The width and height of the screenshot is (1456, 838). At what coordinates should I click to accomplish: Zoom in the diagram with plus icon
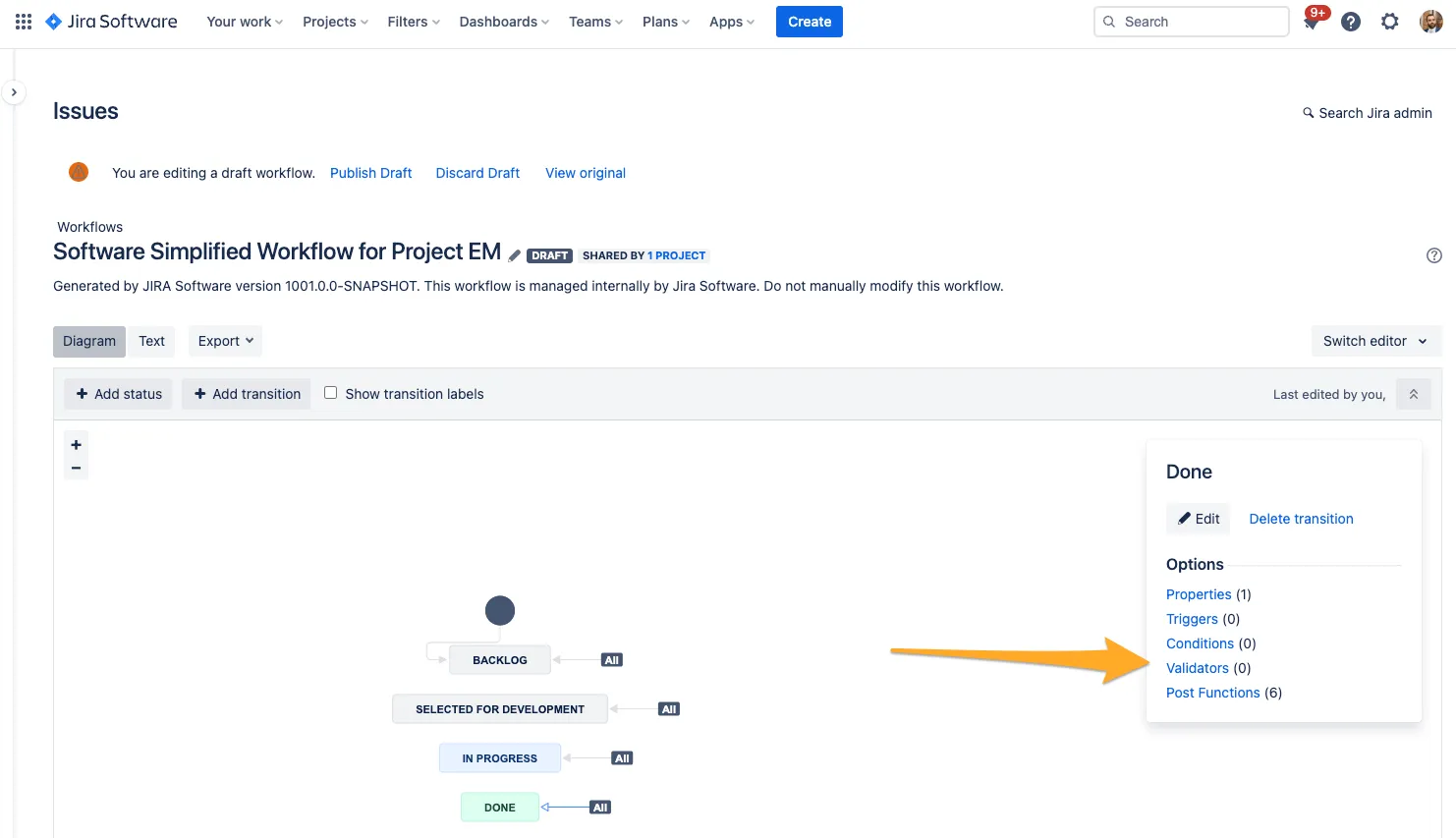click(76, 445)
